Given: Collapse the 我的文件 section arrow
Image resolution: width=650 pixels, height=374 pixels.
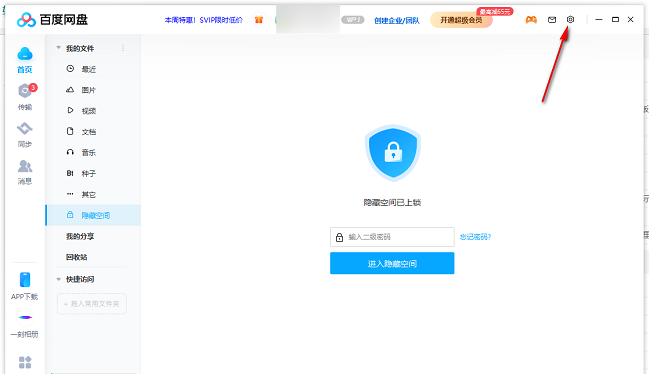Looking at the screenshot, I should (x=58, y=48).
